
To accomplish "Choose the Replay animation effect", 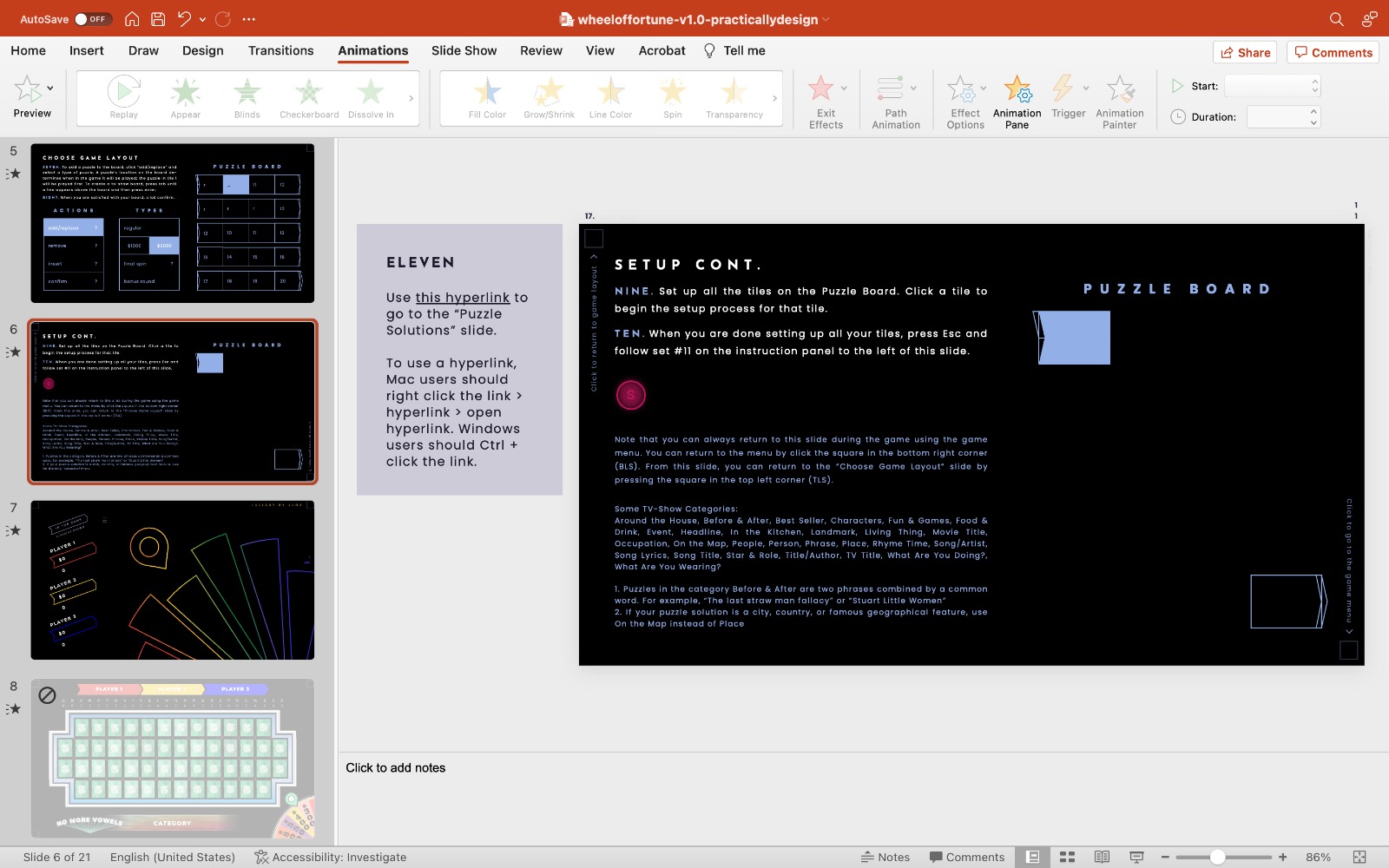I will point(124,97).
